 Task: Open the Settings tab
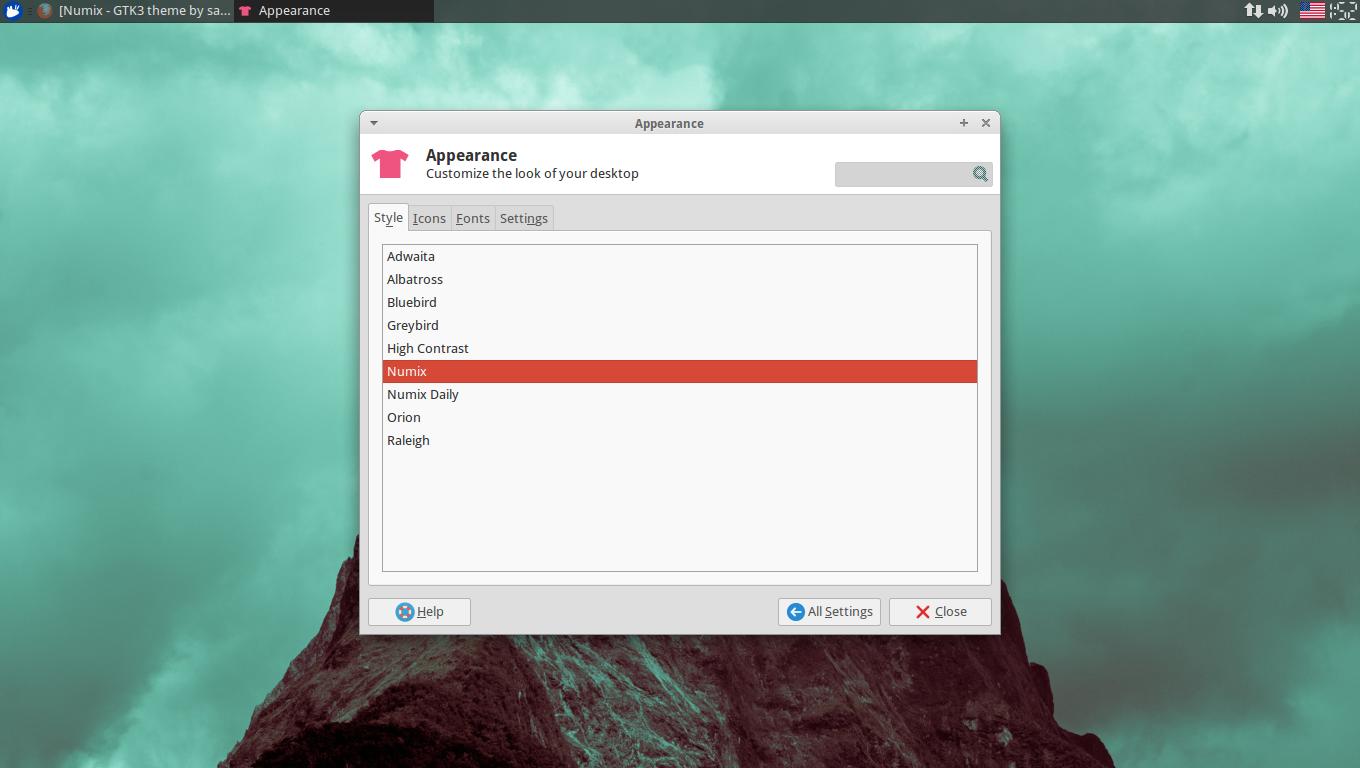click(x=524, y=218)
